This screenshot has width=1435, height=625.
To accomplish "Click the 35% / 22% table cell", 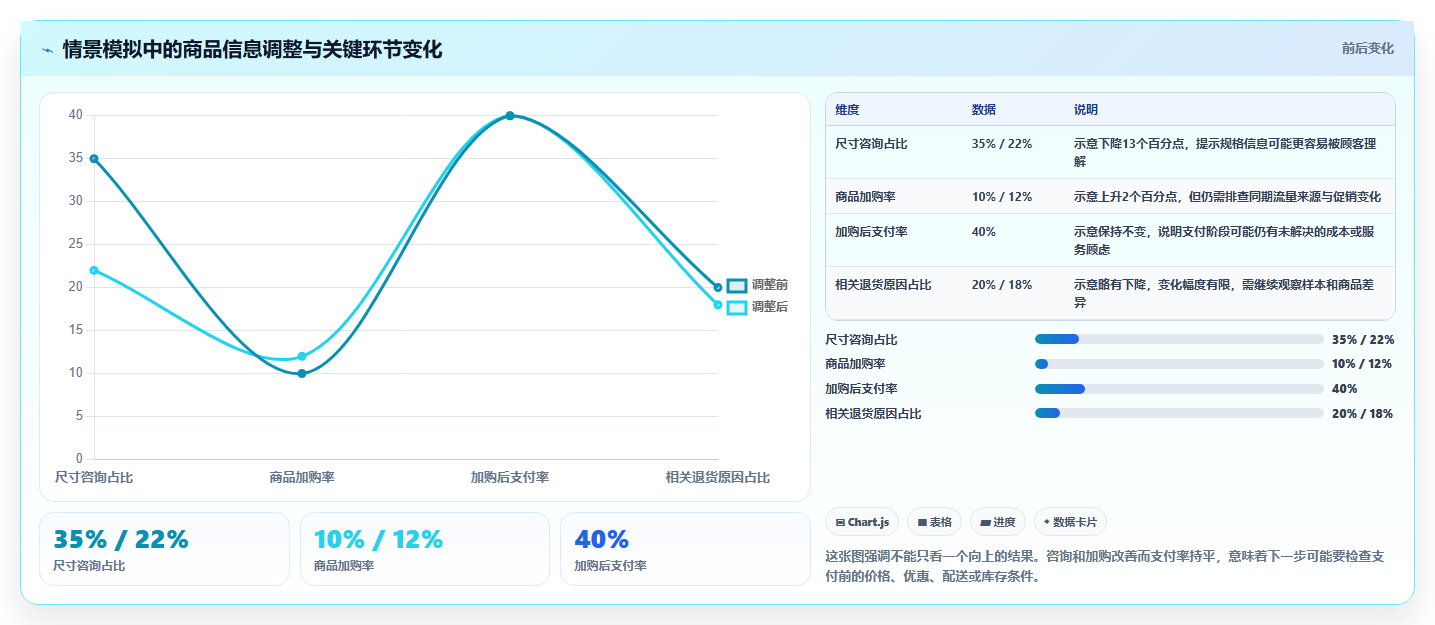I will [x=1001, y=144].
